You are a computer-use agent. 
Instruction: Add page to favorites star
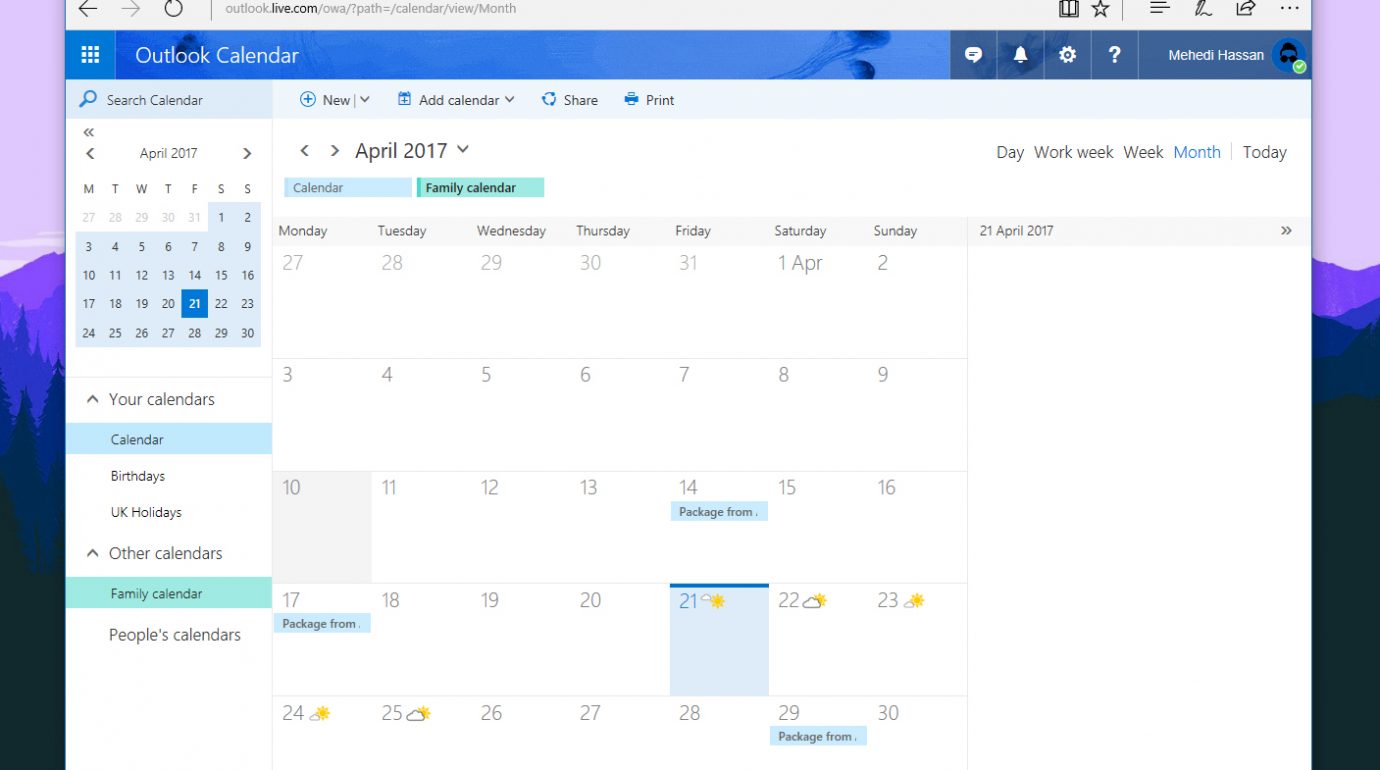1100,9
